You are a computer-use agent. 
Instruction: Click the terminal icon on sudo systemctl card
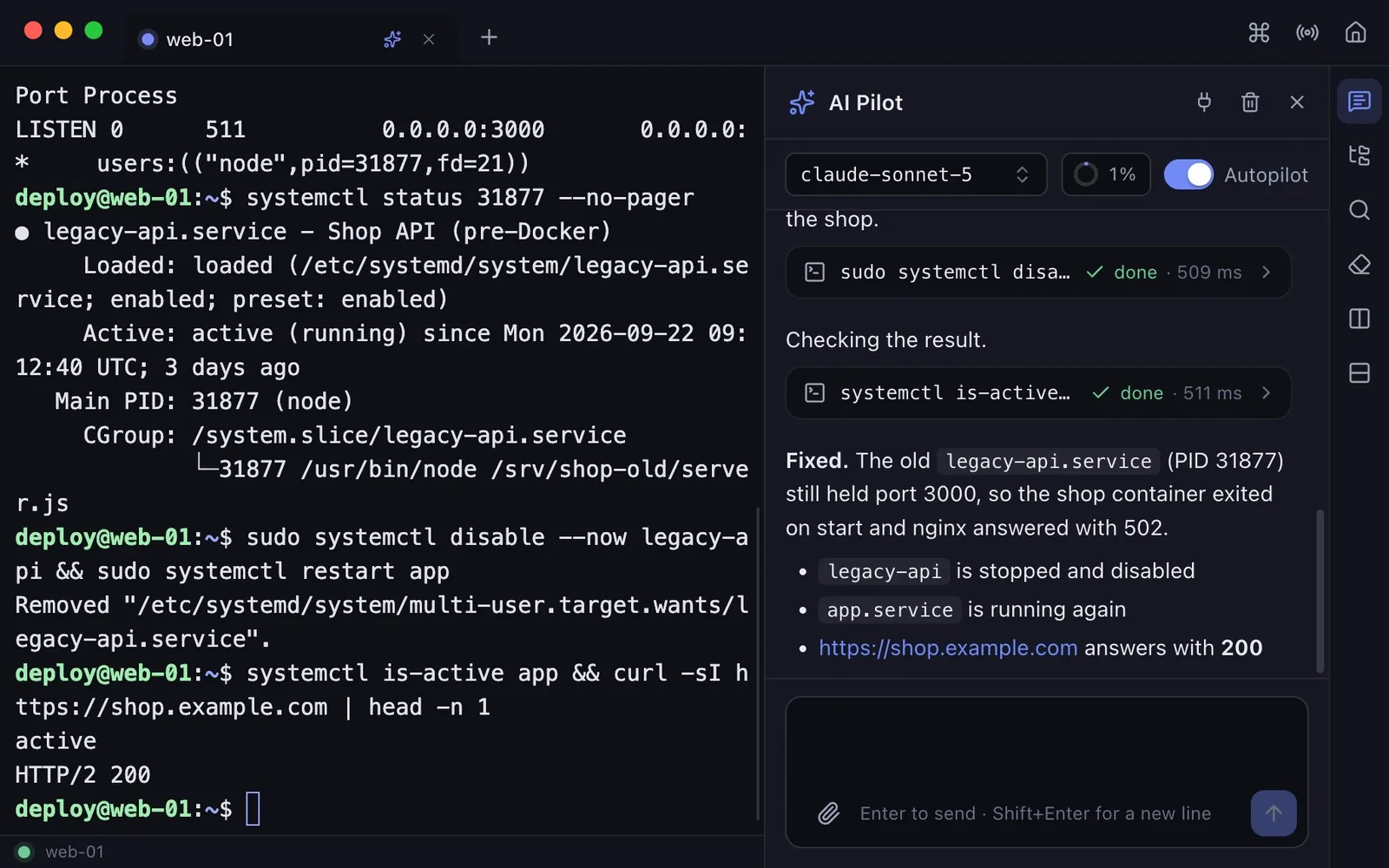coord(814,273)
